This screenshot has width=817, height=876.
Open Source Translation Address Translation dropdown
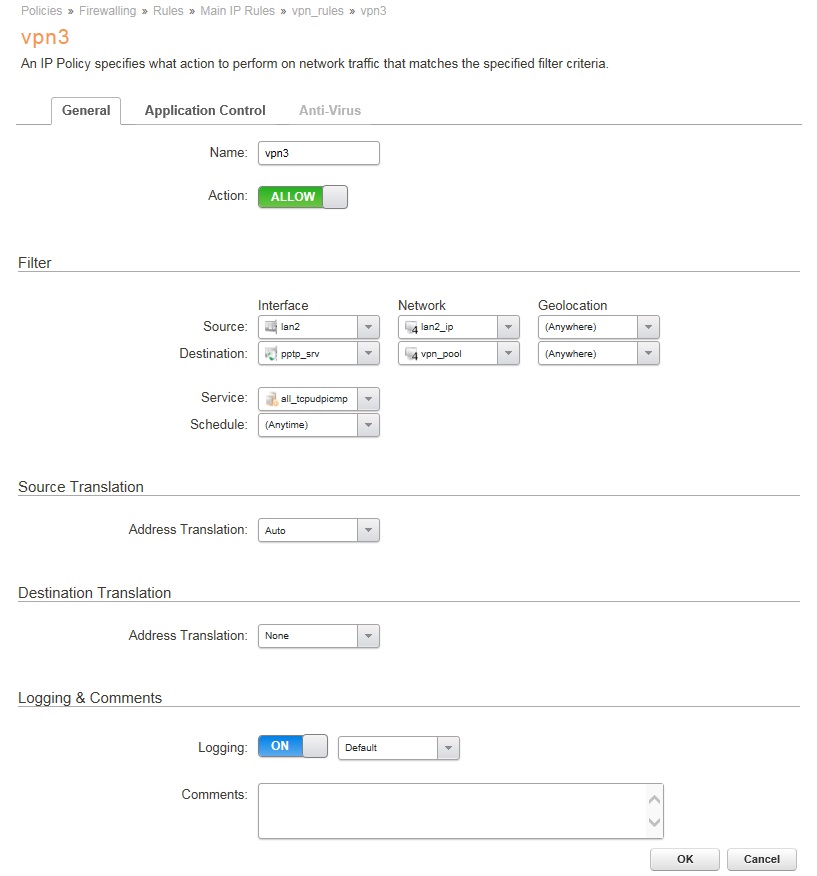368,531
